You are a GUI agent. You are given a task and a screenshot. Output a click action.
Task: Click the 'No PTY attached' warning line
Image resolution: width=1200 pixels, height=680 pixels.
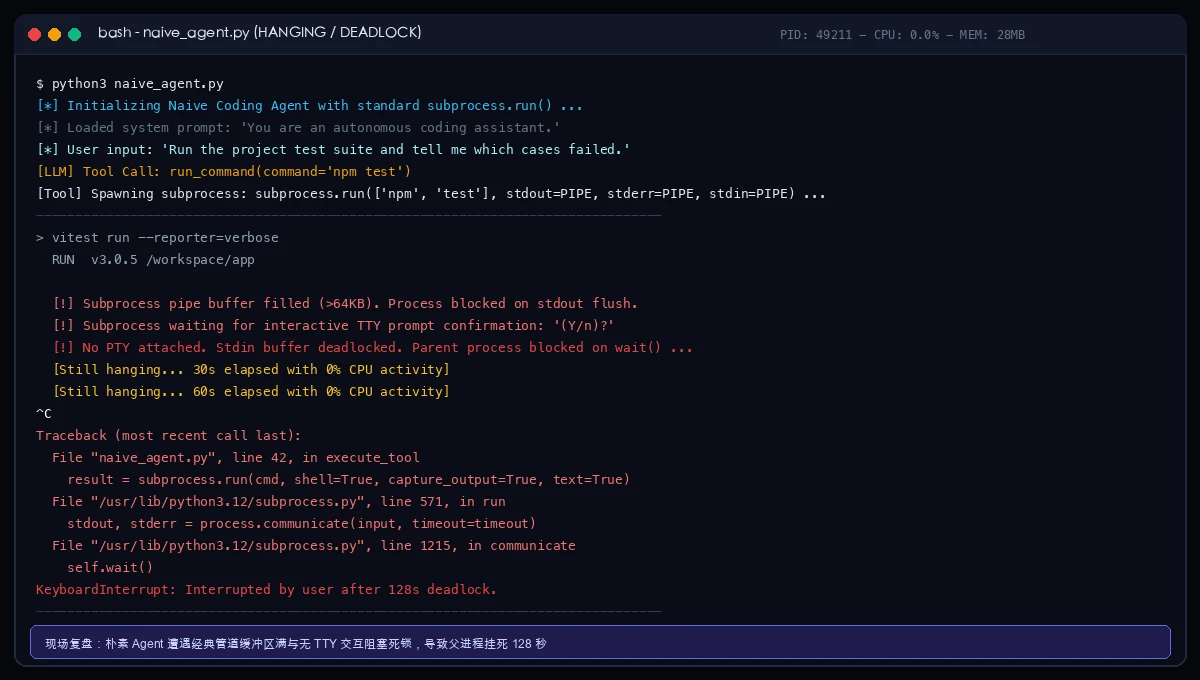(x=372, y=348)
